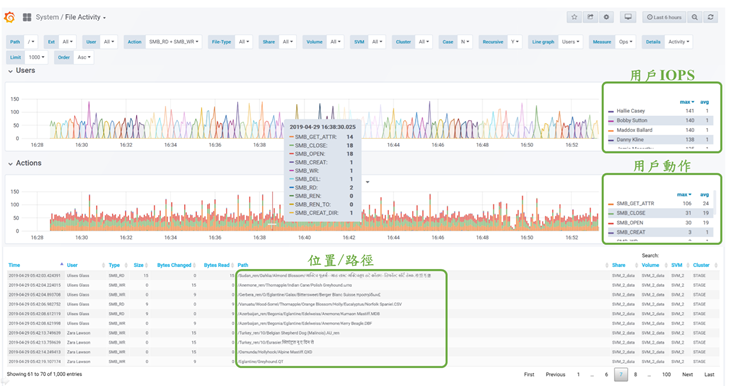Open the Cluster variable dropdown
Image resolution: width=729 pixels, height=386 pixels.
click(x=424, y=42)
